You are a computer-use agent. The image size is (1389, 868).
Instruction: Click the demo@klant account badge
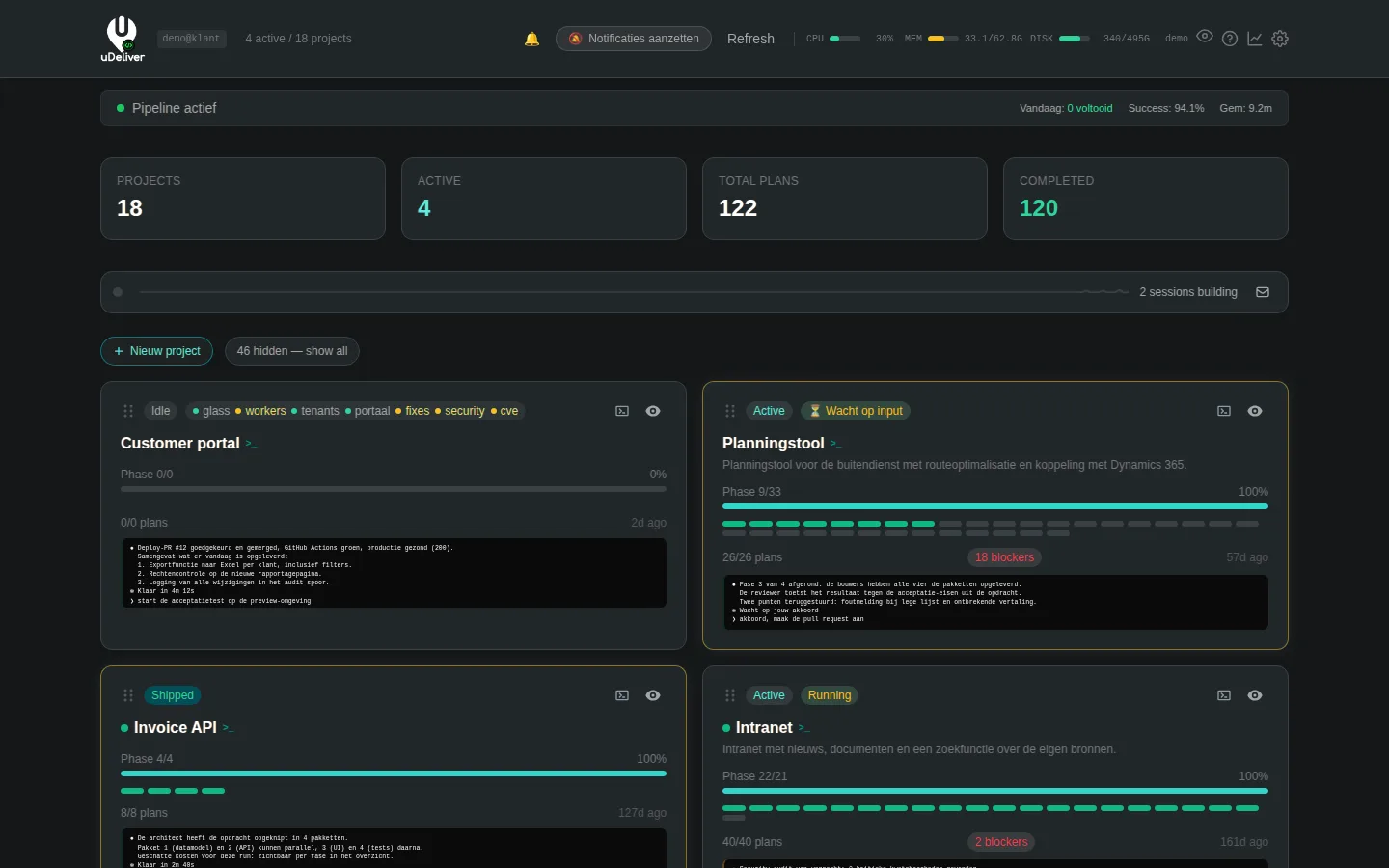191,39
